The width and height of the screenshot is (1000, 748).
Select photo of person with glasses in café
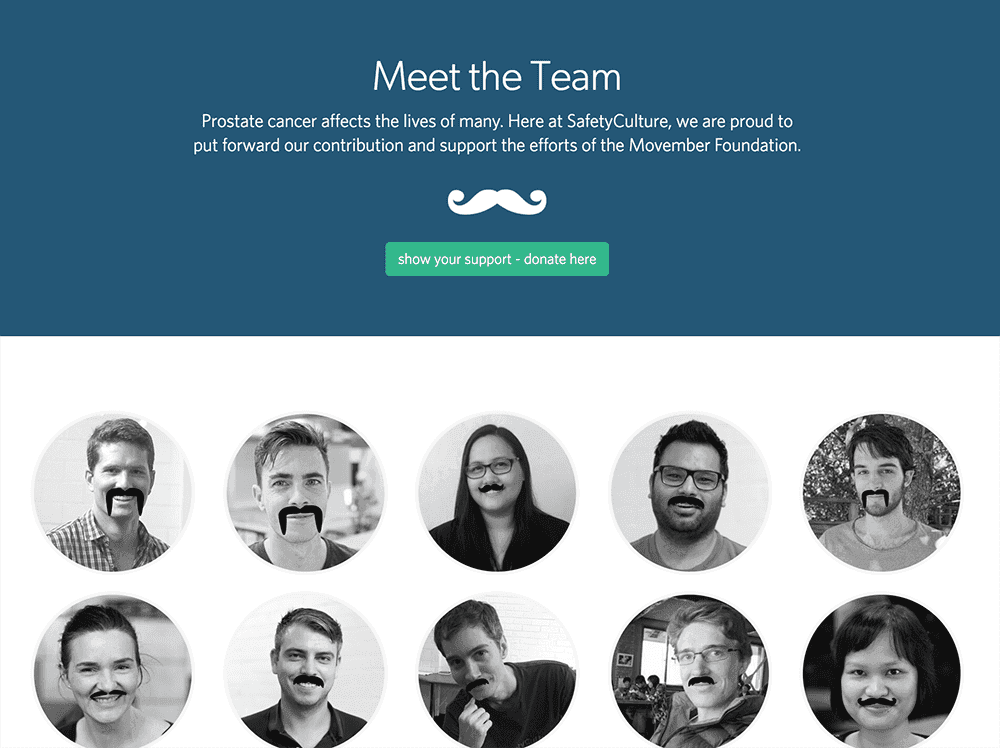[689, 671]
